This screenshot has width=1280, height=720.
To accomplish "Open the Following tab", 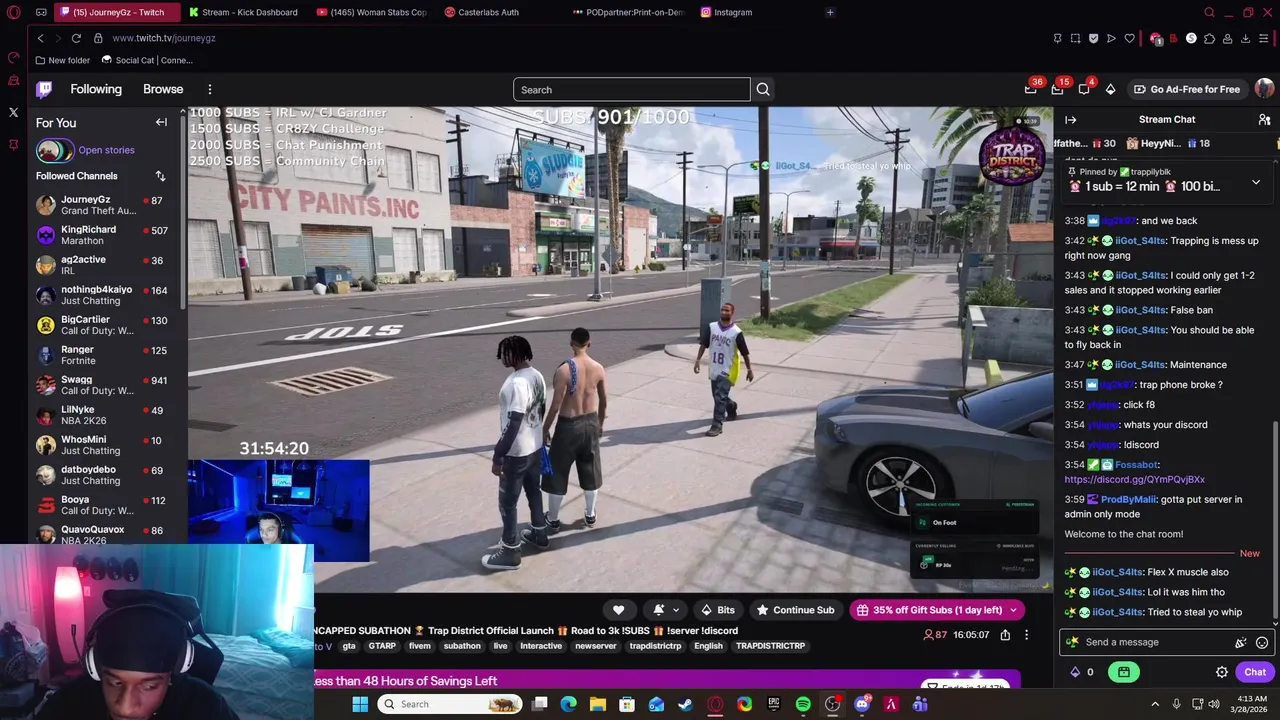I will point(96,89).
